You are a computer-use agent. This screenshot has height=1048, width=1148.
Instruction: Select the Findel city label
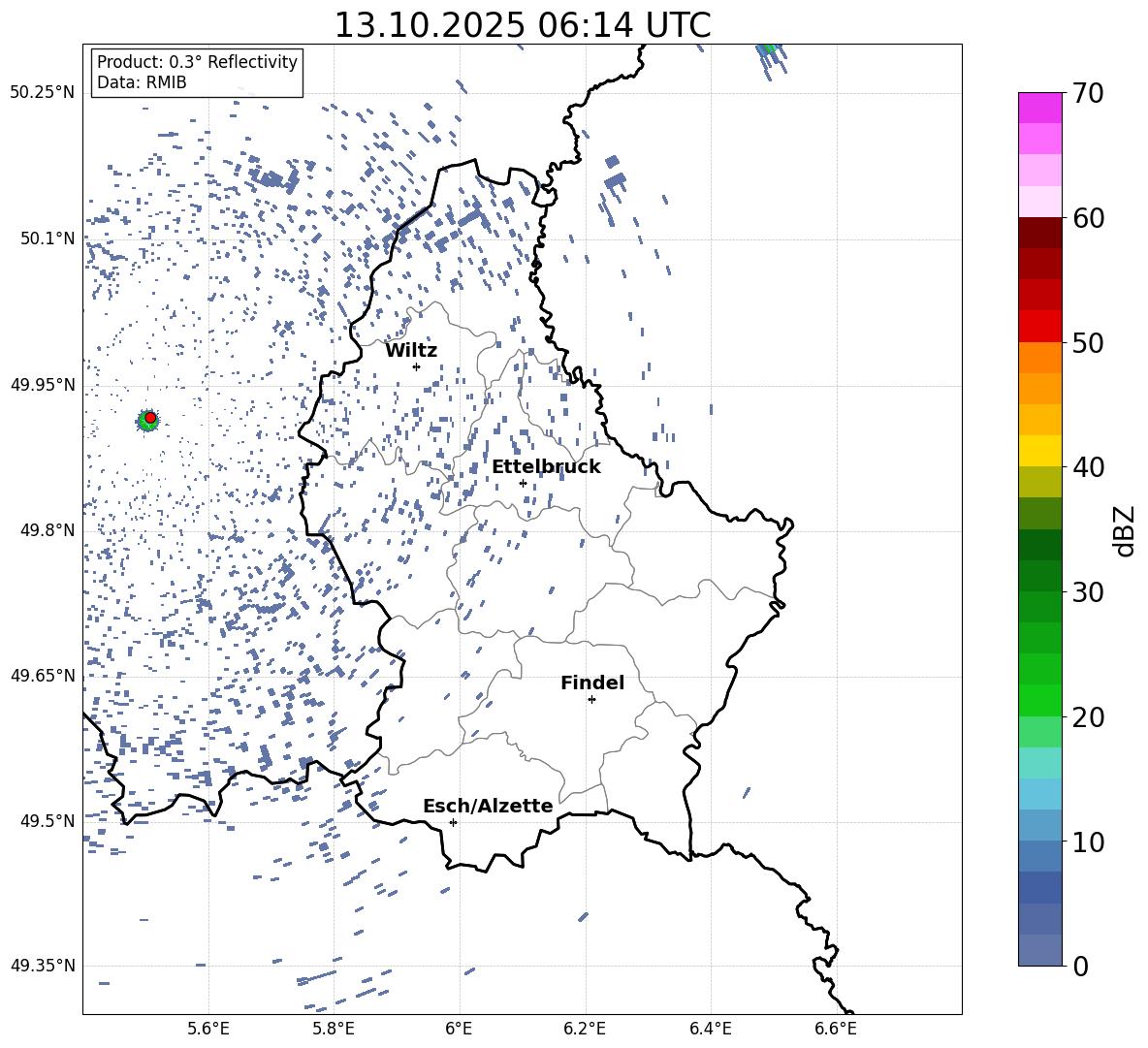pyautogui.click(x=592, y=683)
